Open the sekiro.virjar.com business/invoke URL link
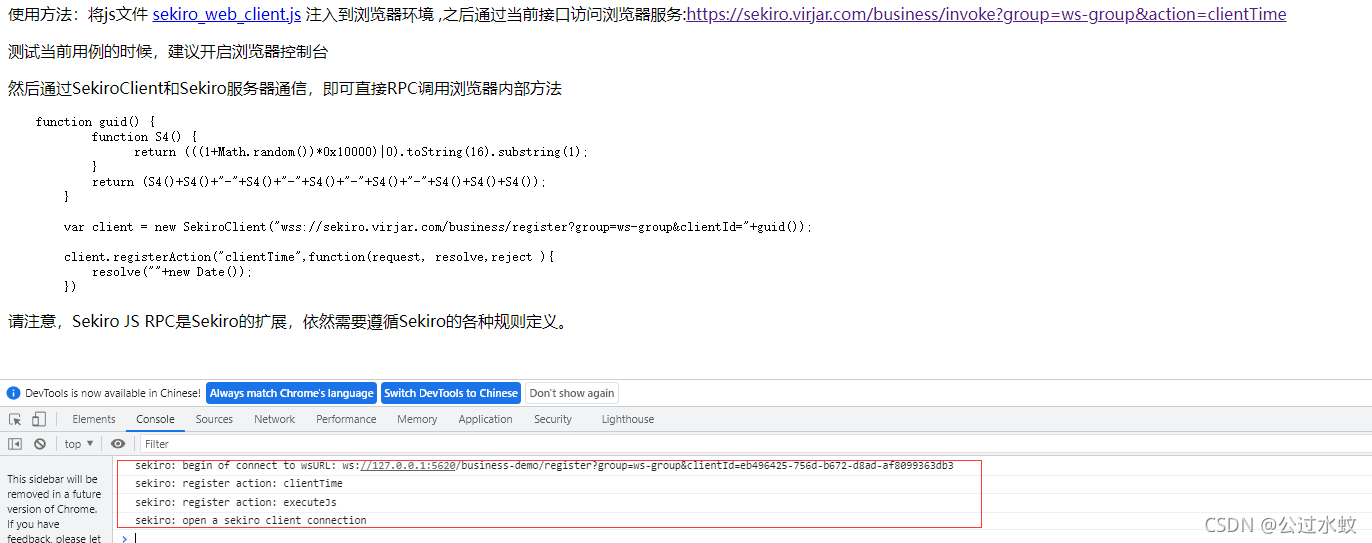 tap(986, 15)
